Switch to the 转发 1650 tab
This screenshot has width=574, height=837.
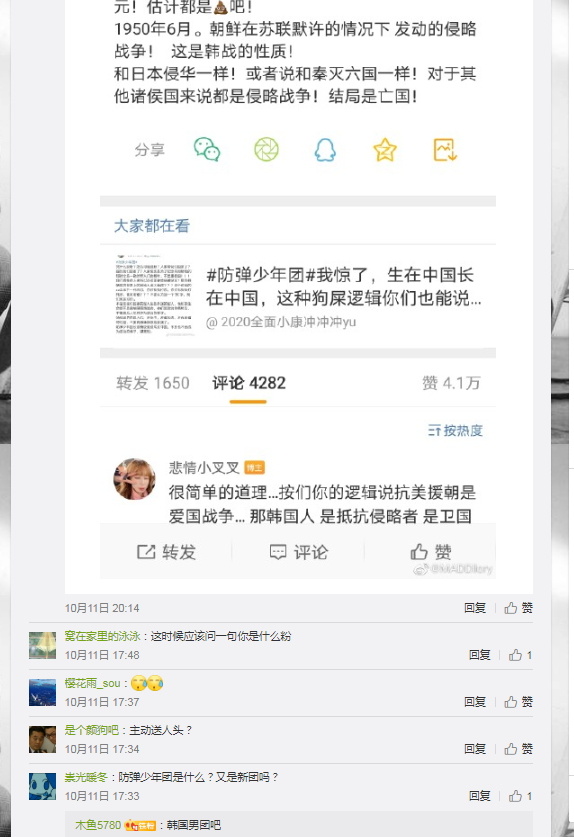click(153, 383)
